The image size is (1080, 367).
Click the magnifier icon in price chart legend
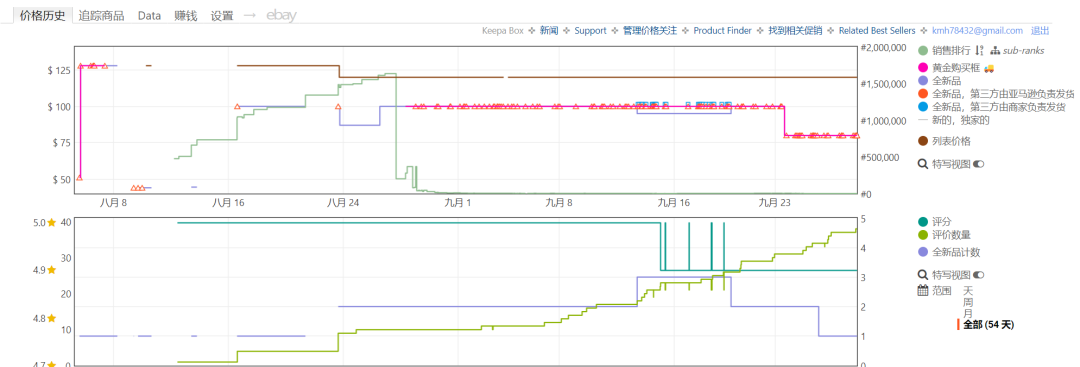(923, 164)
